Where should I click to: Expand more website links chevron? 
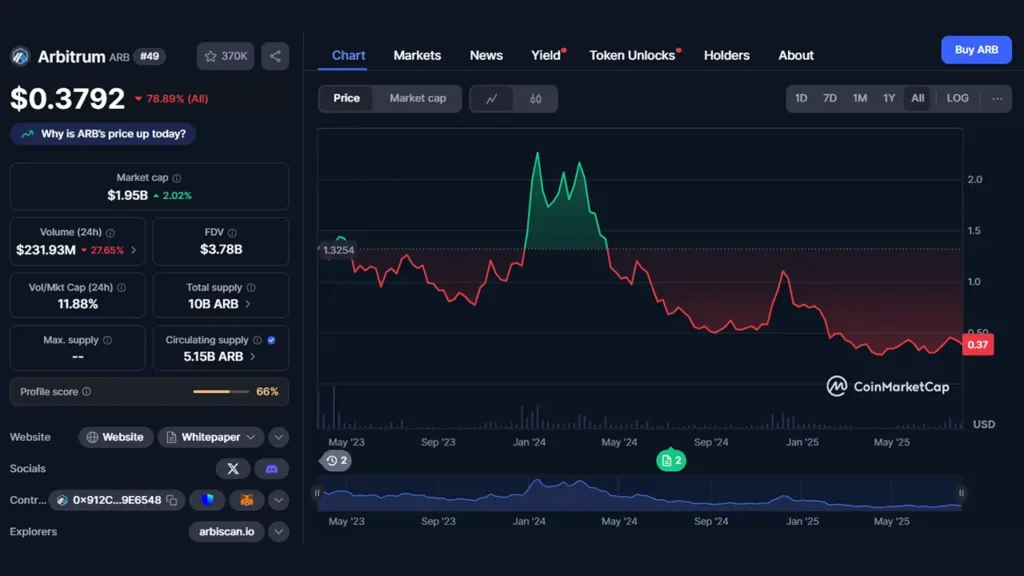[x=279, y=438]
